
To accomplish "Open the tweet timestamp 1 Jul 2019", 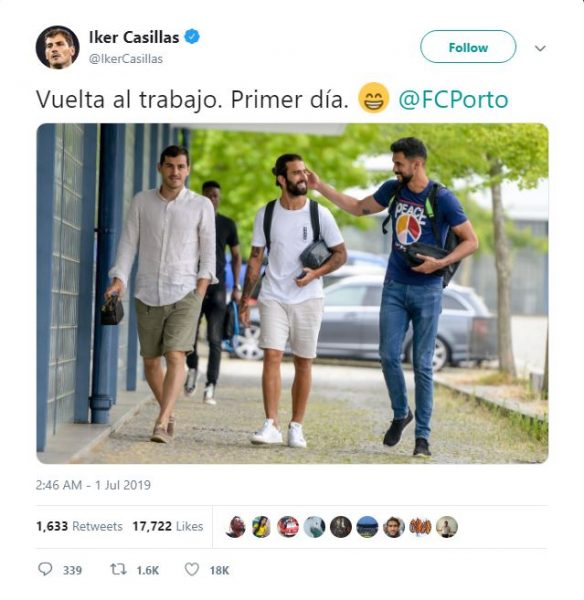I will coord(93,485).
